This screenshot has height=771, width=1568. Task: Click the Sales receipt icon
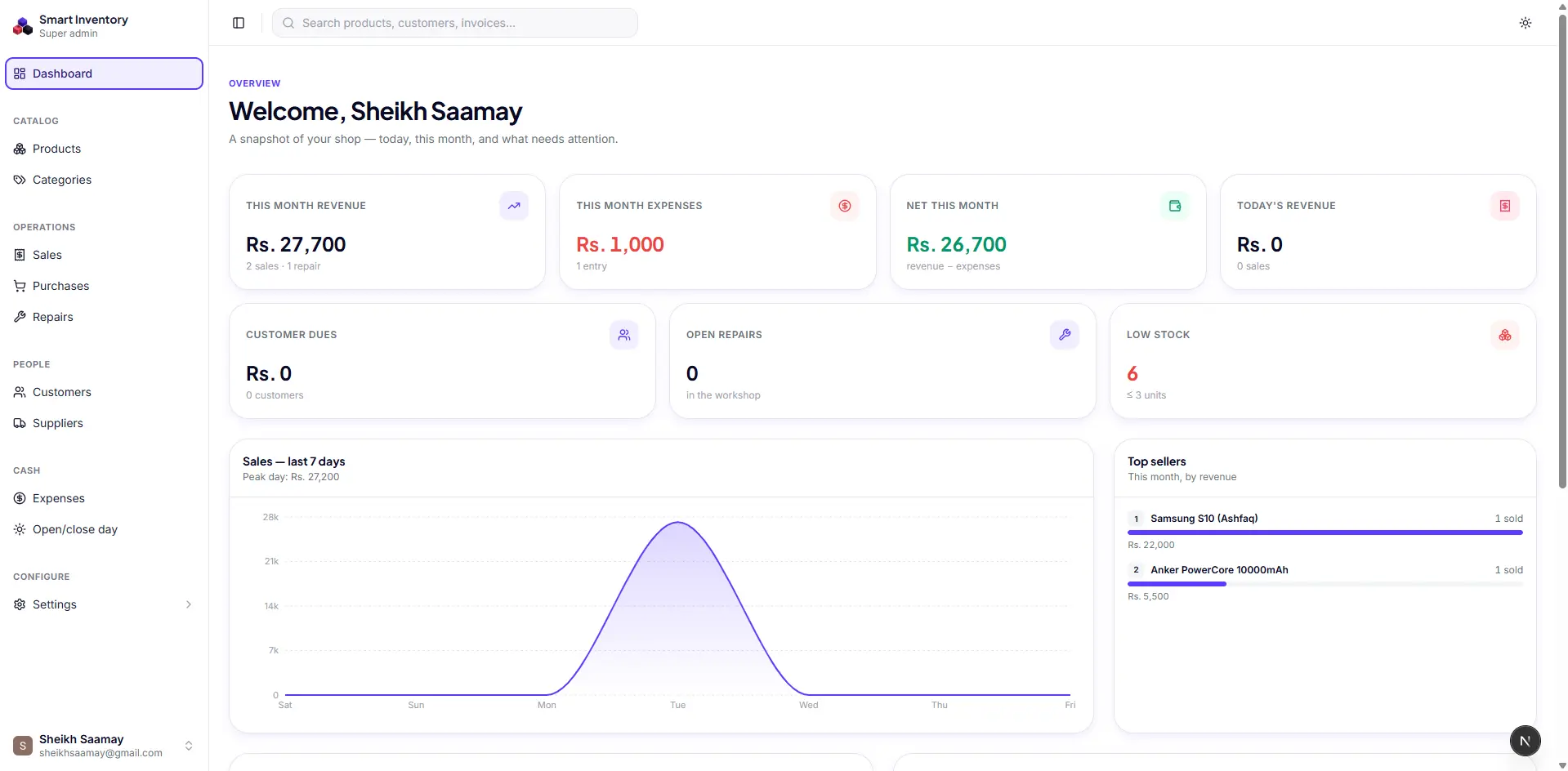20,255
